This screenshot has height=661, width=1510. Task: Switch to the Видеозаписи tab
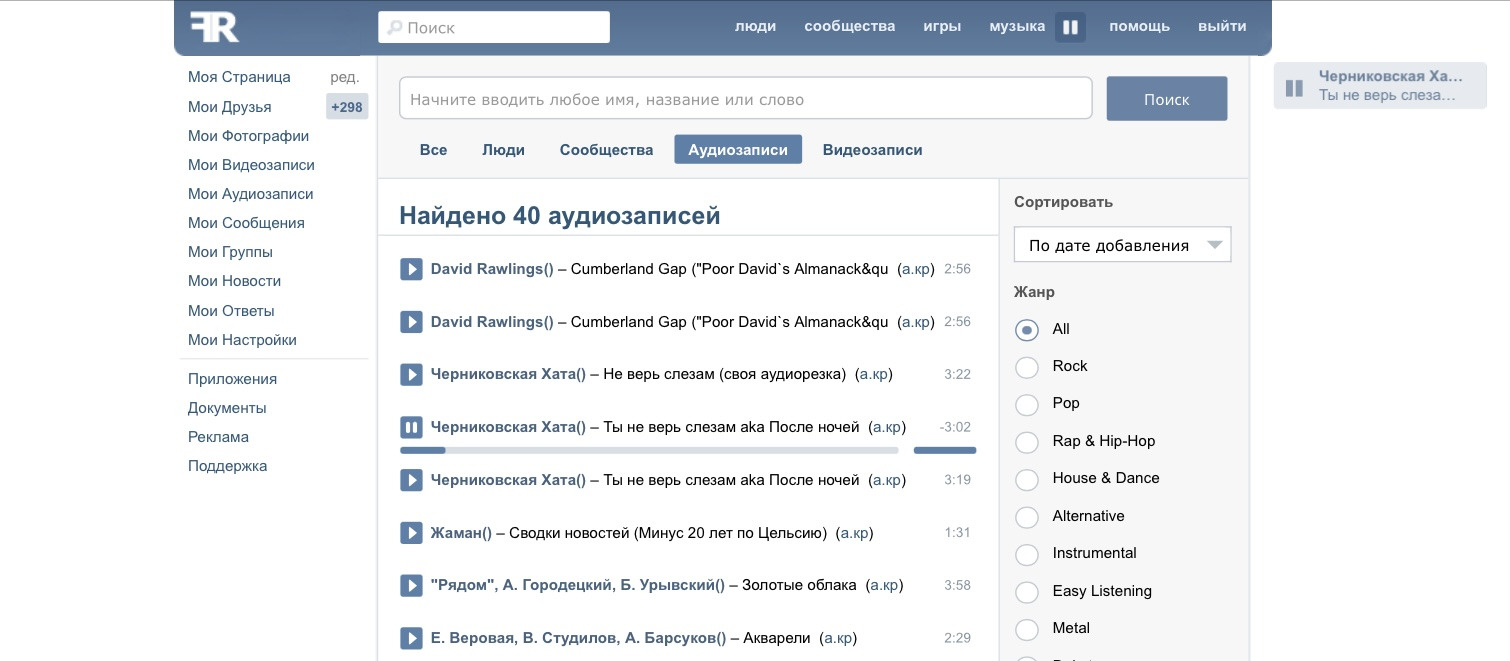[872, 150]
